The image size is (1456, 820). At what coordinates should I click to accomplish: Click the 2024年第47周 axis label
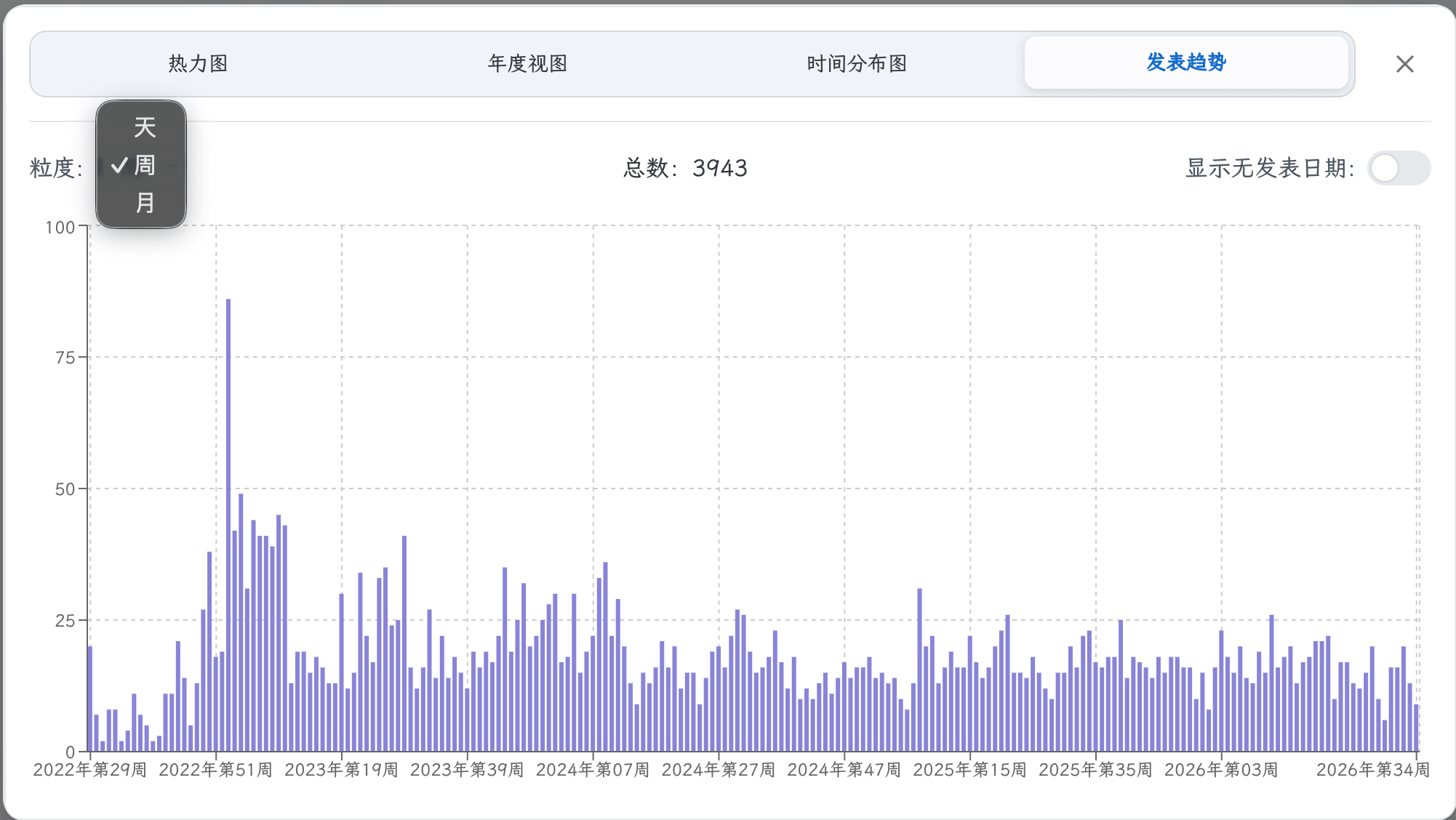844,770
